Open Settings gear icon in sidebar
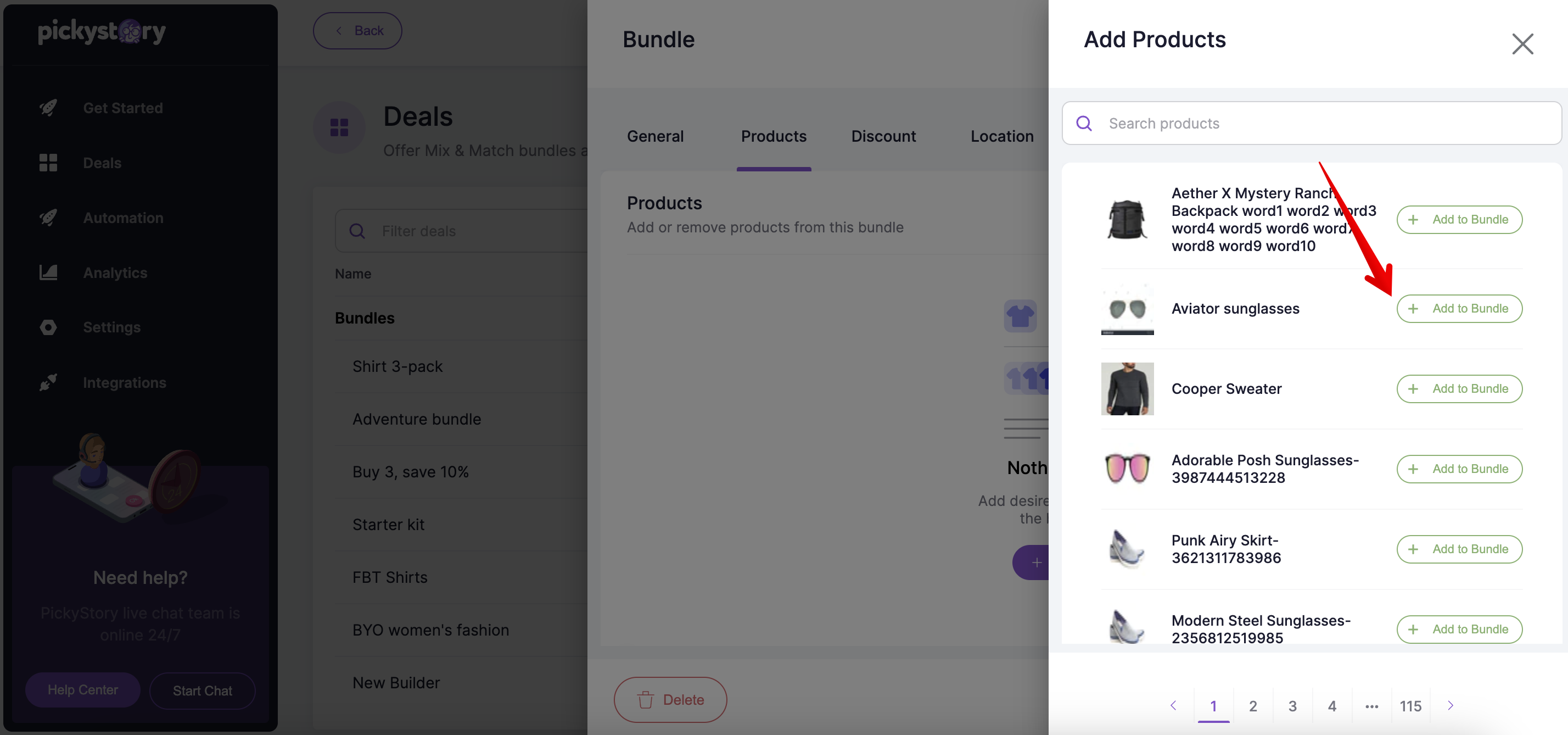The height and width of the screenshot is (735, 1568). click(48, 327)
